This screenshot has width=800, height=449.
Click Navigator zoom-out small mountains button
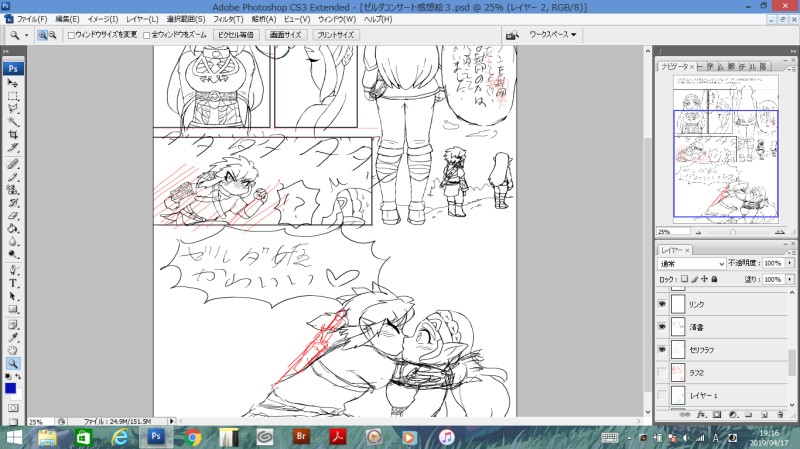point(698,232)
